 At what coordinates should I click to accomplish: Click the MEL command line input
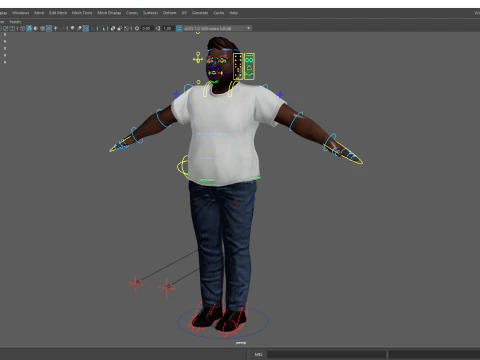327,354
